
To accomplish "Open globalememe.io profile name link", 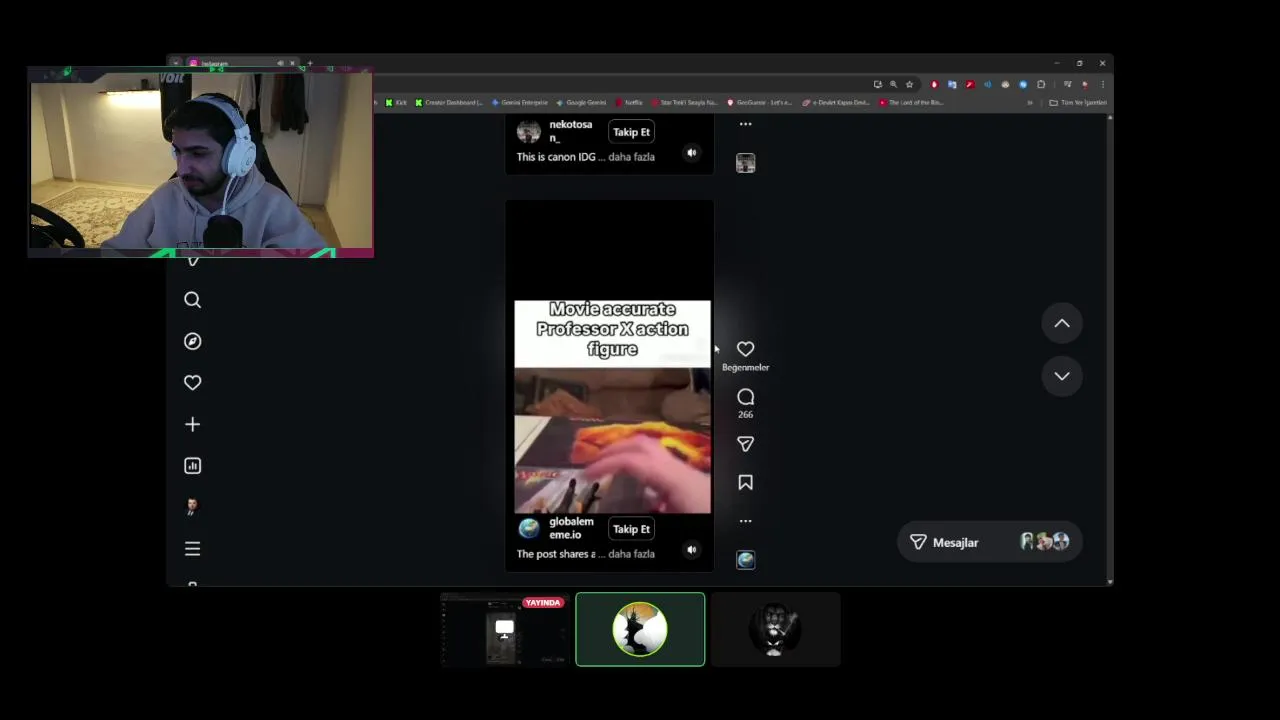I will [x=571, y=528].
